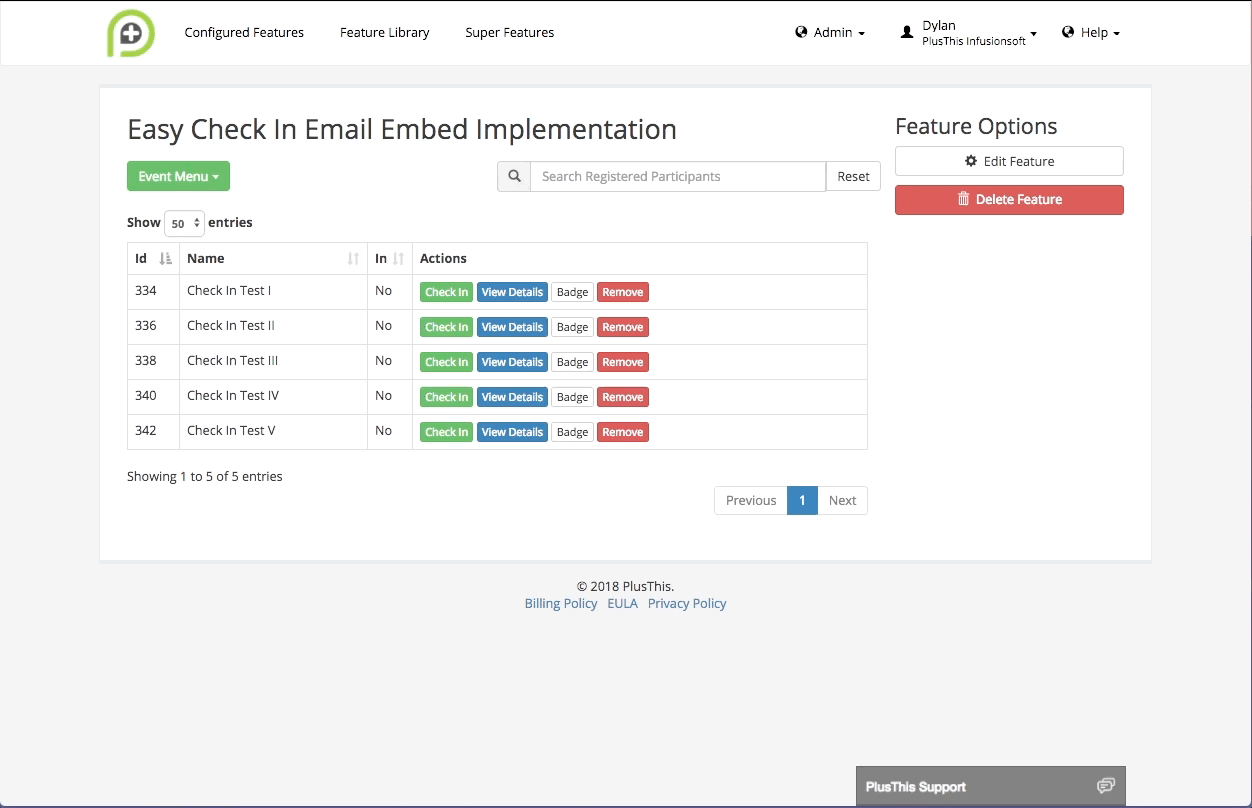Open Badge for Check In Test IV
Image resolution: width=1252 pixels, height=808 pixels.
point(572,397)
